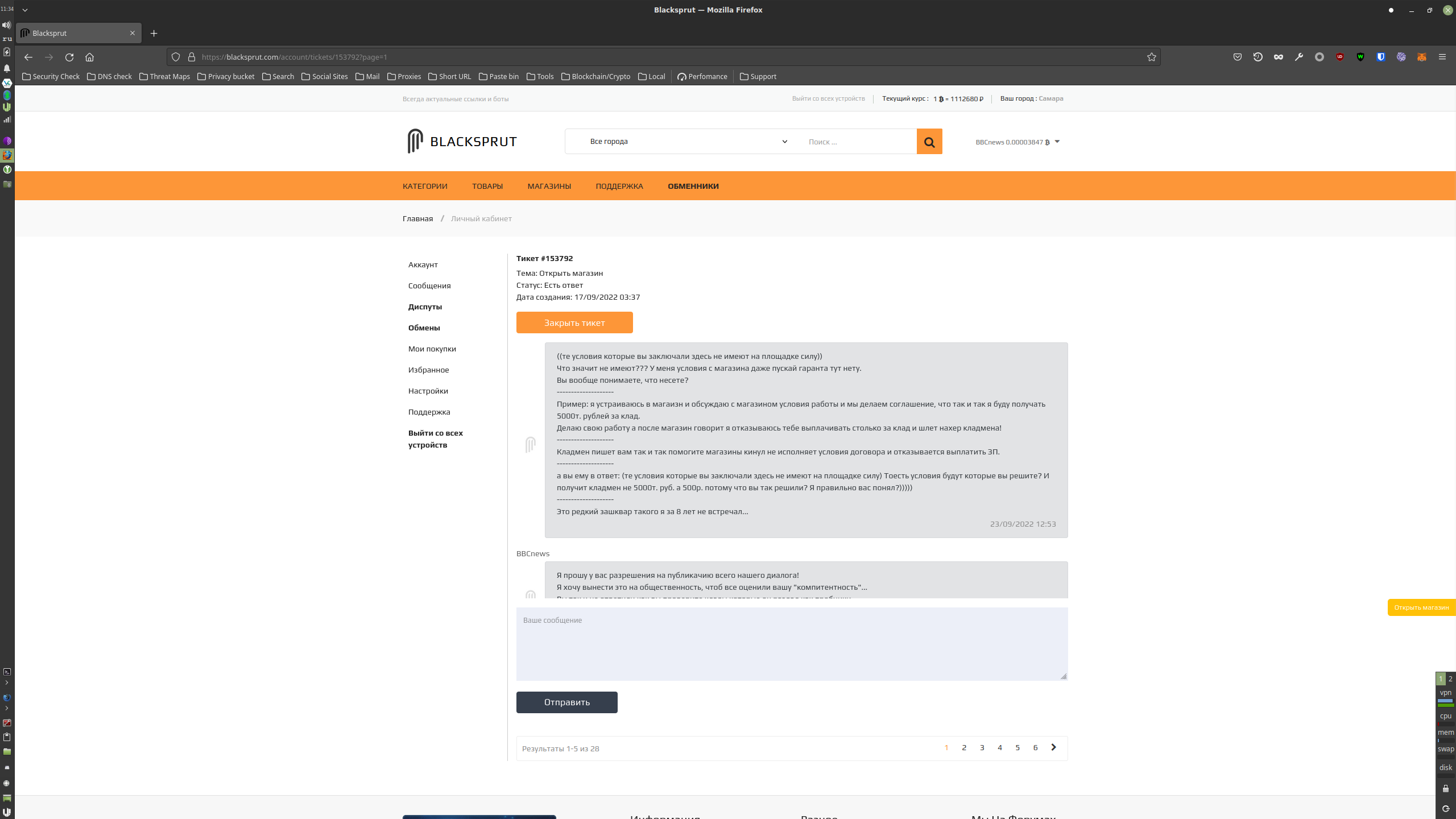Image resolution: width=1456 pixels, height=819 pixels.
Task: Go back with browser back arrow
Action: tap(28, 57)
